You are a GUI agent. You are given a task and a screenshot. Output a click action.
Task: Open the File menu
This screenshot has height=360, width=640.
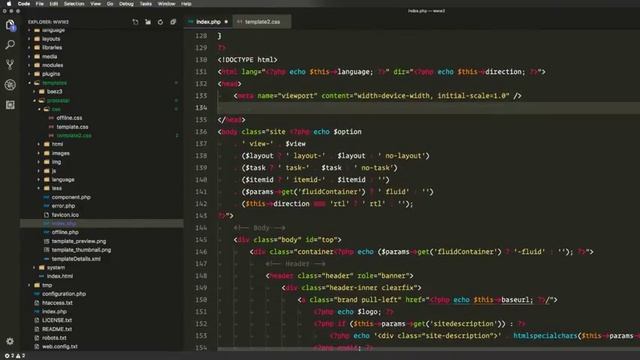coord(40,4)
